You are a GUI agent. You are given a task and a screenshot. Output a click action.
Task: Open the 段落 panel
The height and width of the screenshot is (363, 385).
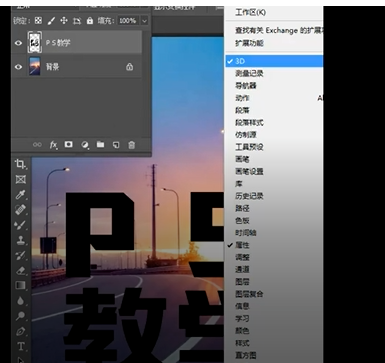[274, 110]
